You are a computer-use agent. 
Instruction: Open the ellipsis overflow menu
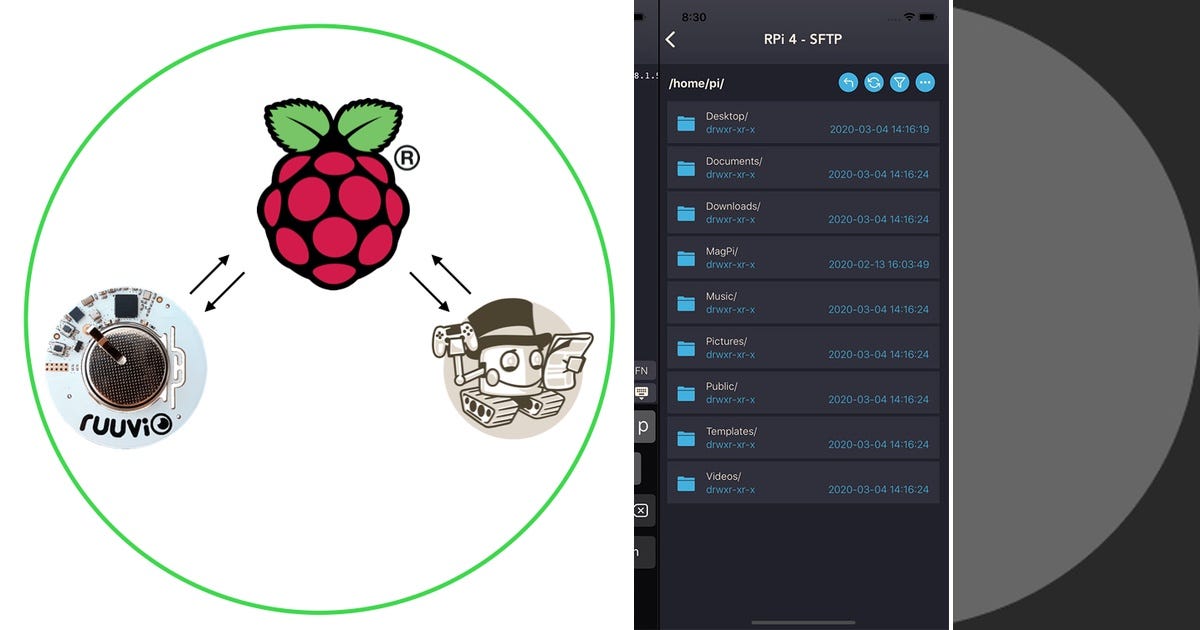pyautogui.click(x=924, y=83)
